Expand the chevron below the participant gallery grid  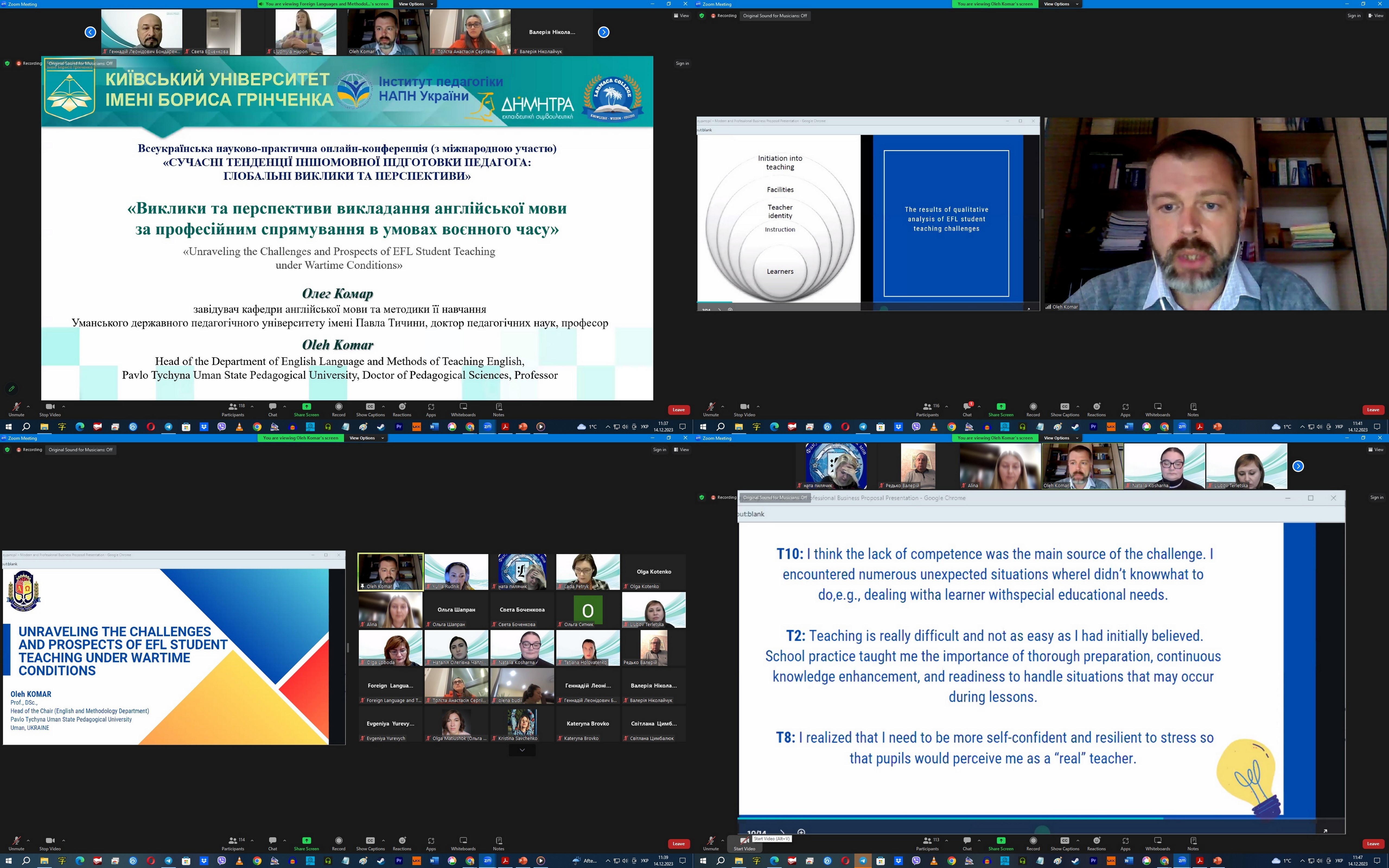pos(522,750)
